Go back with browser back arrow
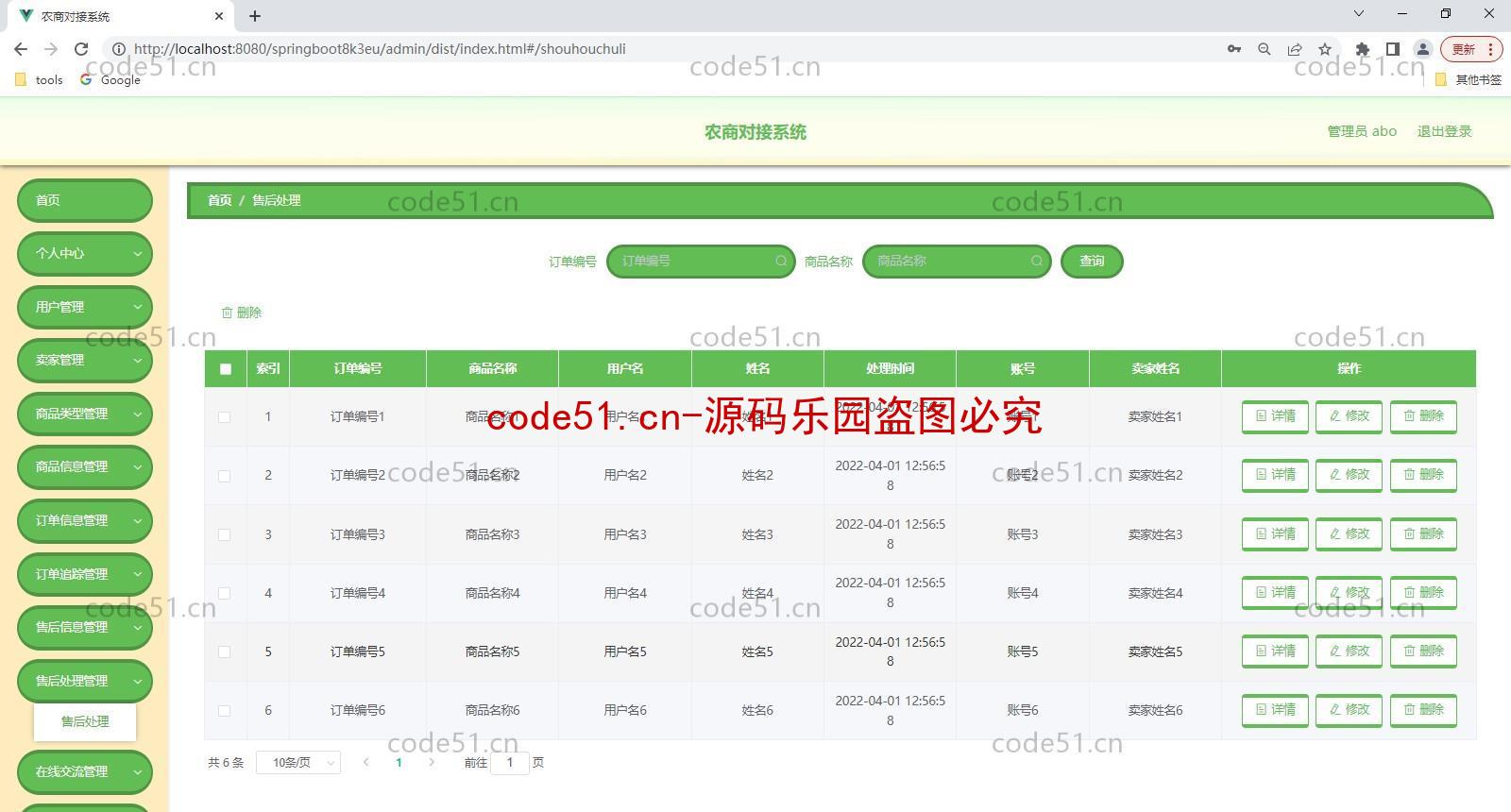This screenshot has height=812, width=1511. point(21,49)
